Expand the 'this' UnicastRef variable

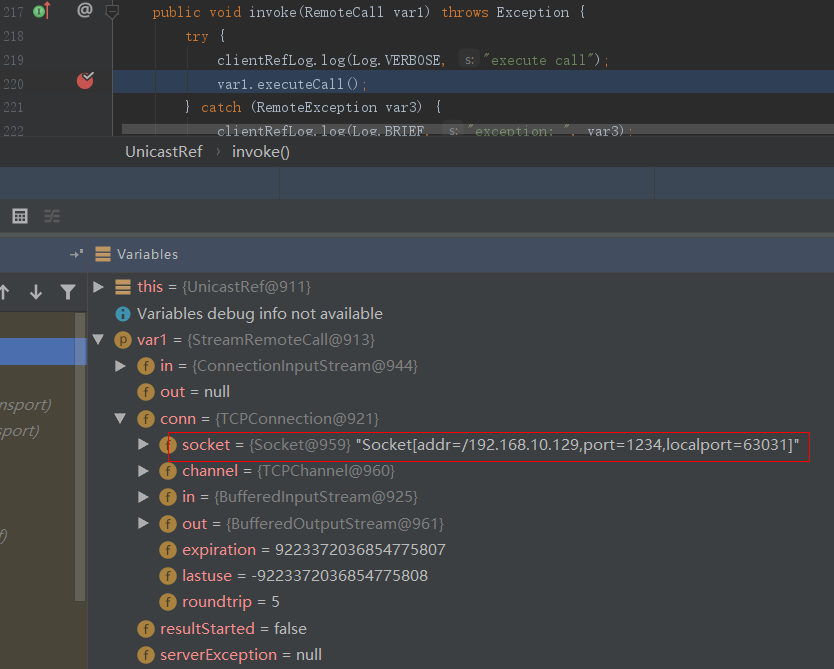[x=98, y=287]
